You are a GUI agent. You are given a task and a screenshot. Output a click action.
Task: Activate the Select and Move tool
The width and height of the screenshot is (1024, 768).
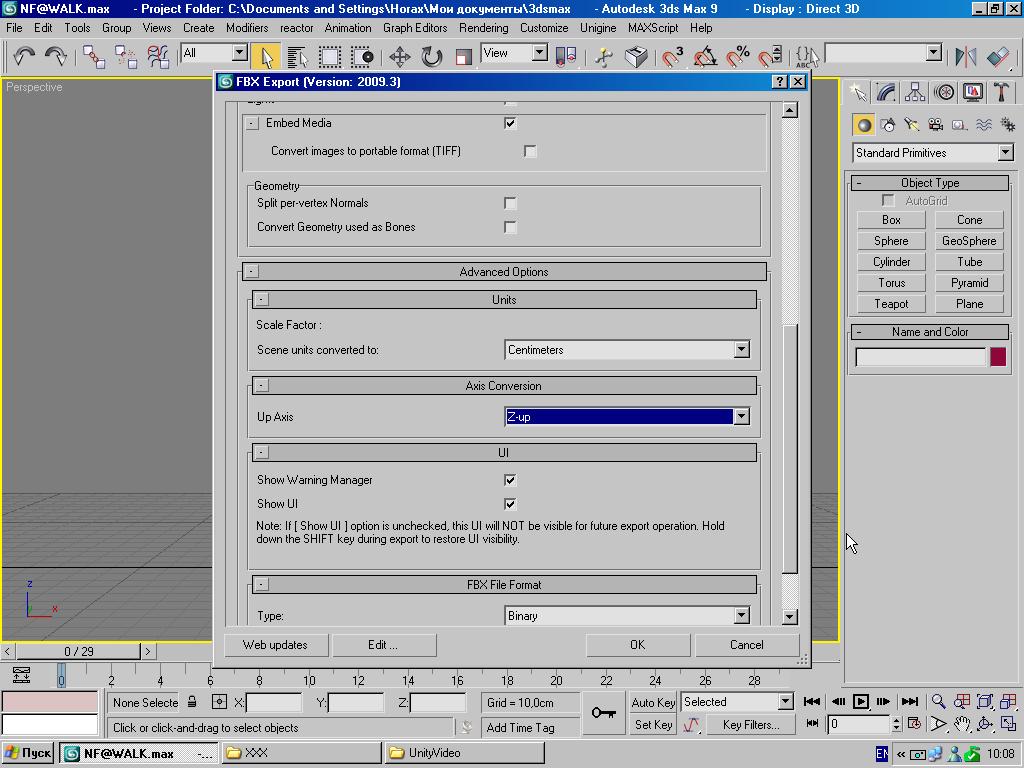(x=400, y=57)
